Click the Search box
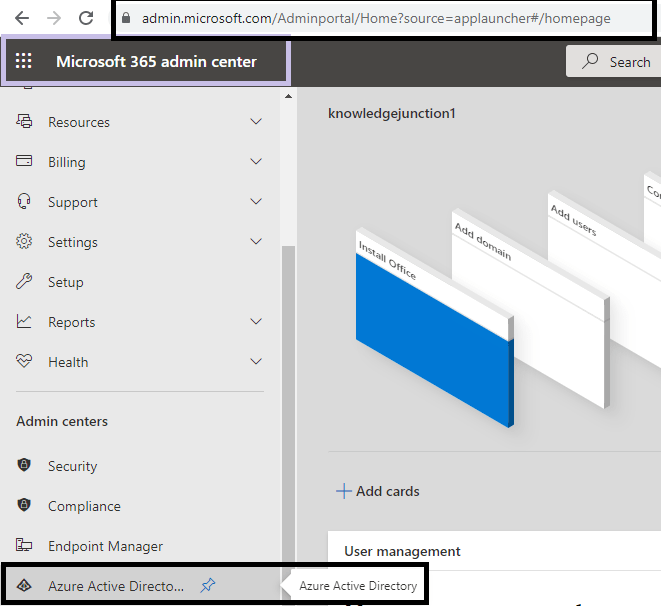Image resolution: width=661 pixels, height=606 pixels. pyautogui.click(x=614, y=61)
